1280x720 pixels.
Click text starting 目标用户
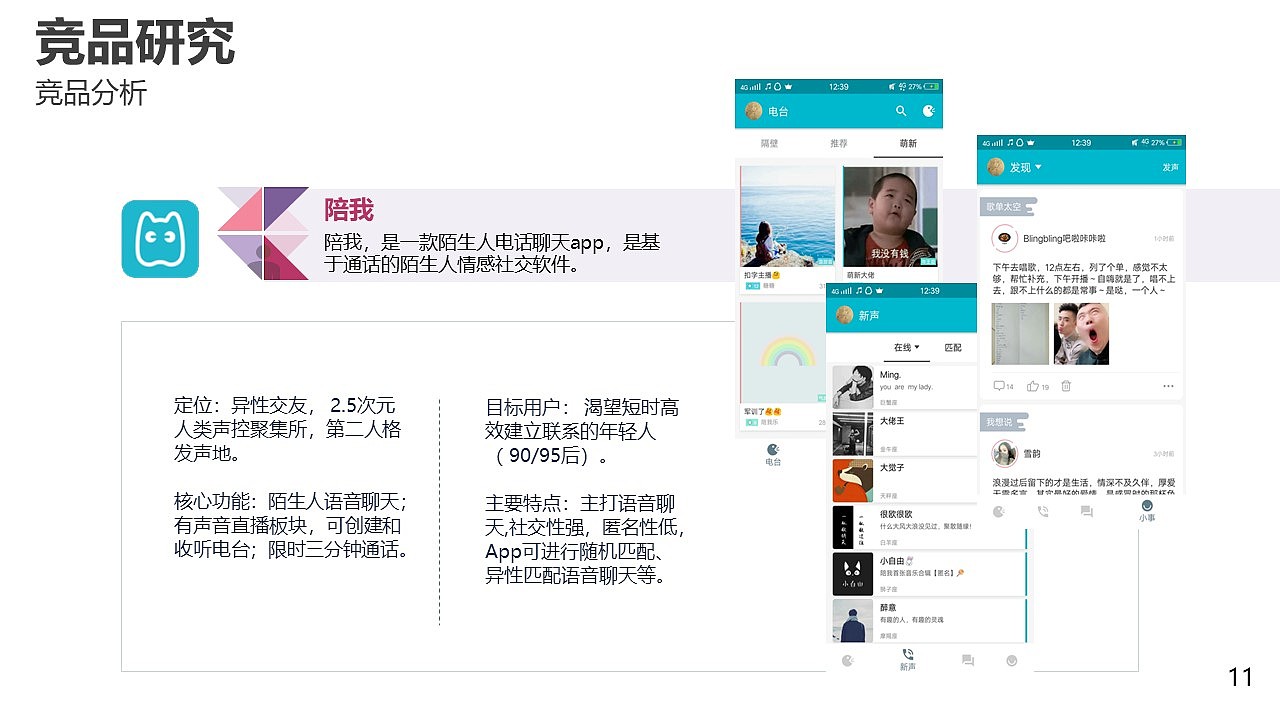pos(582,432)
